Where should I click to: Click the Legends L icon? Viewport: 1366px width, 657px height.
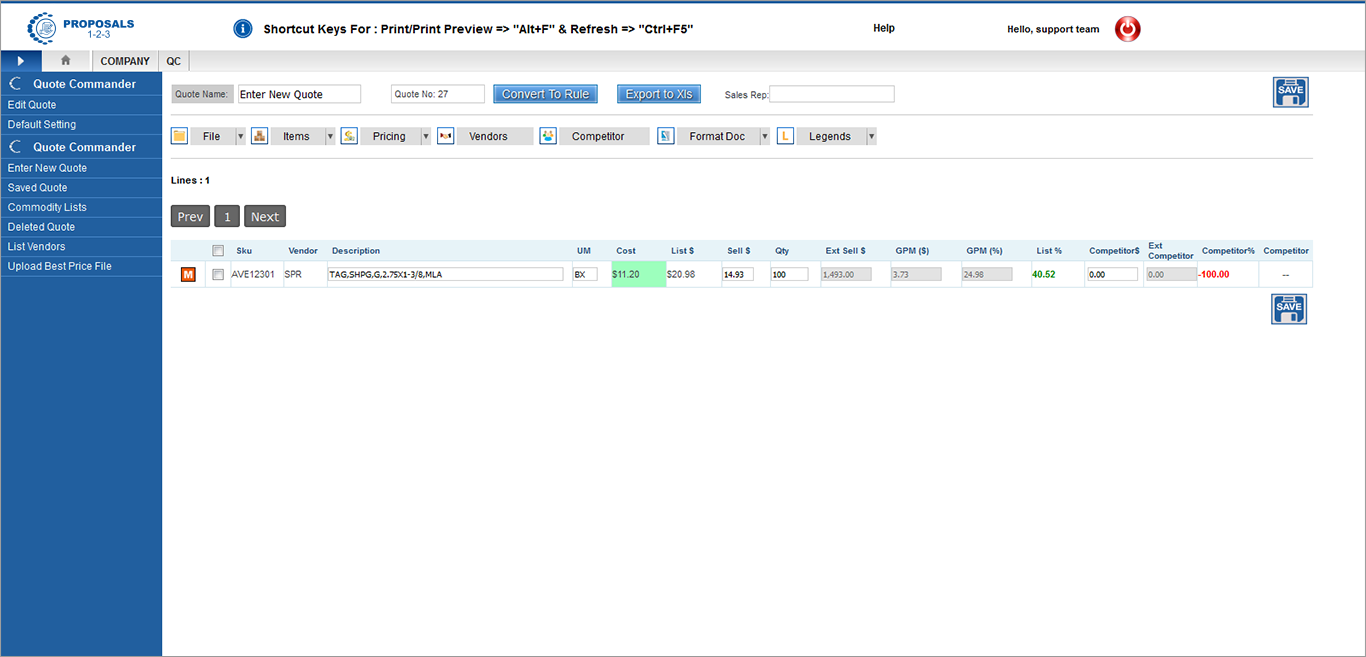pyautogui.click(x=785, y=136)
